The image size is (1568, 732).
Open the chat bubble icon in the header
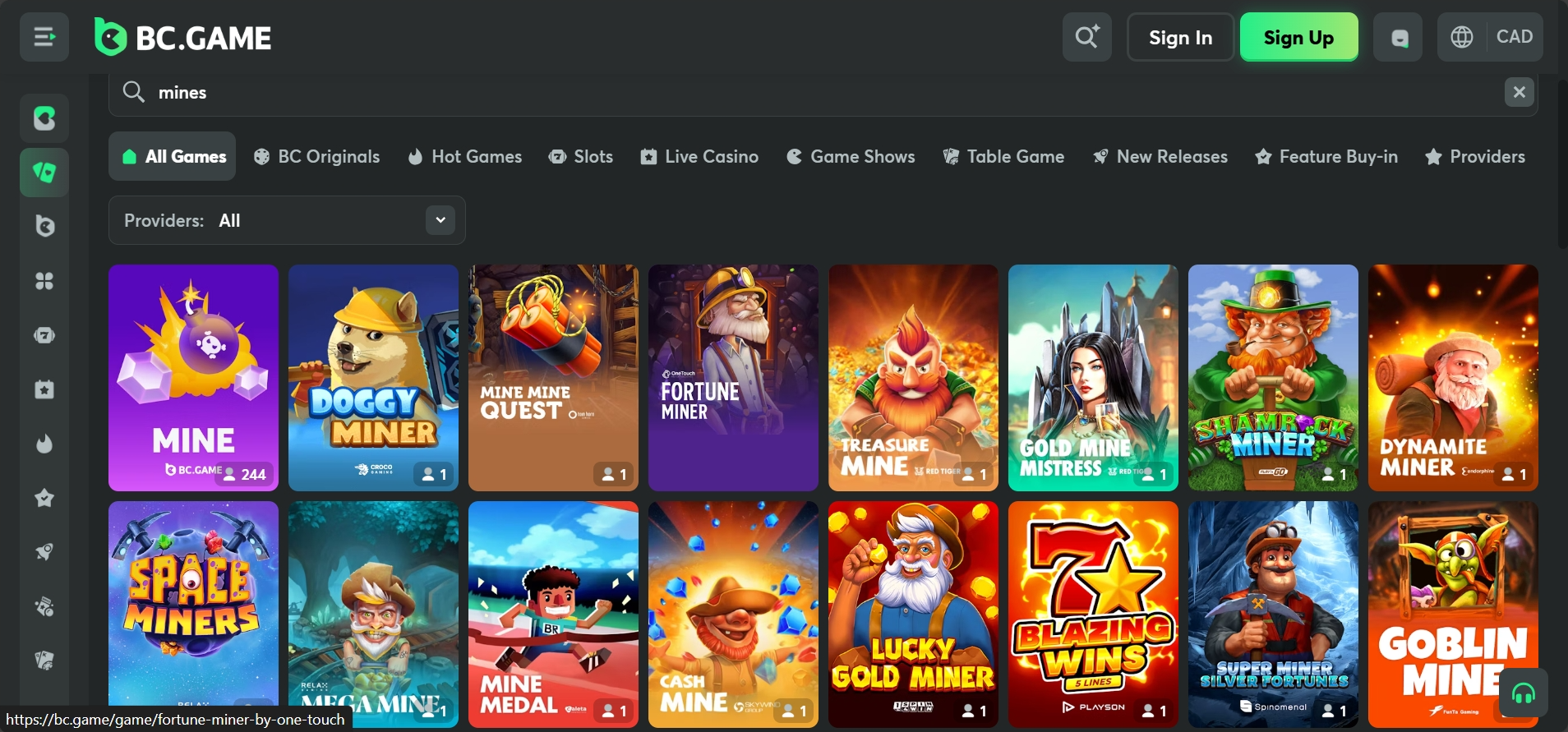click(1398, 37)
